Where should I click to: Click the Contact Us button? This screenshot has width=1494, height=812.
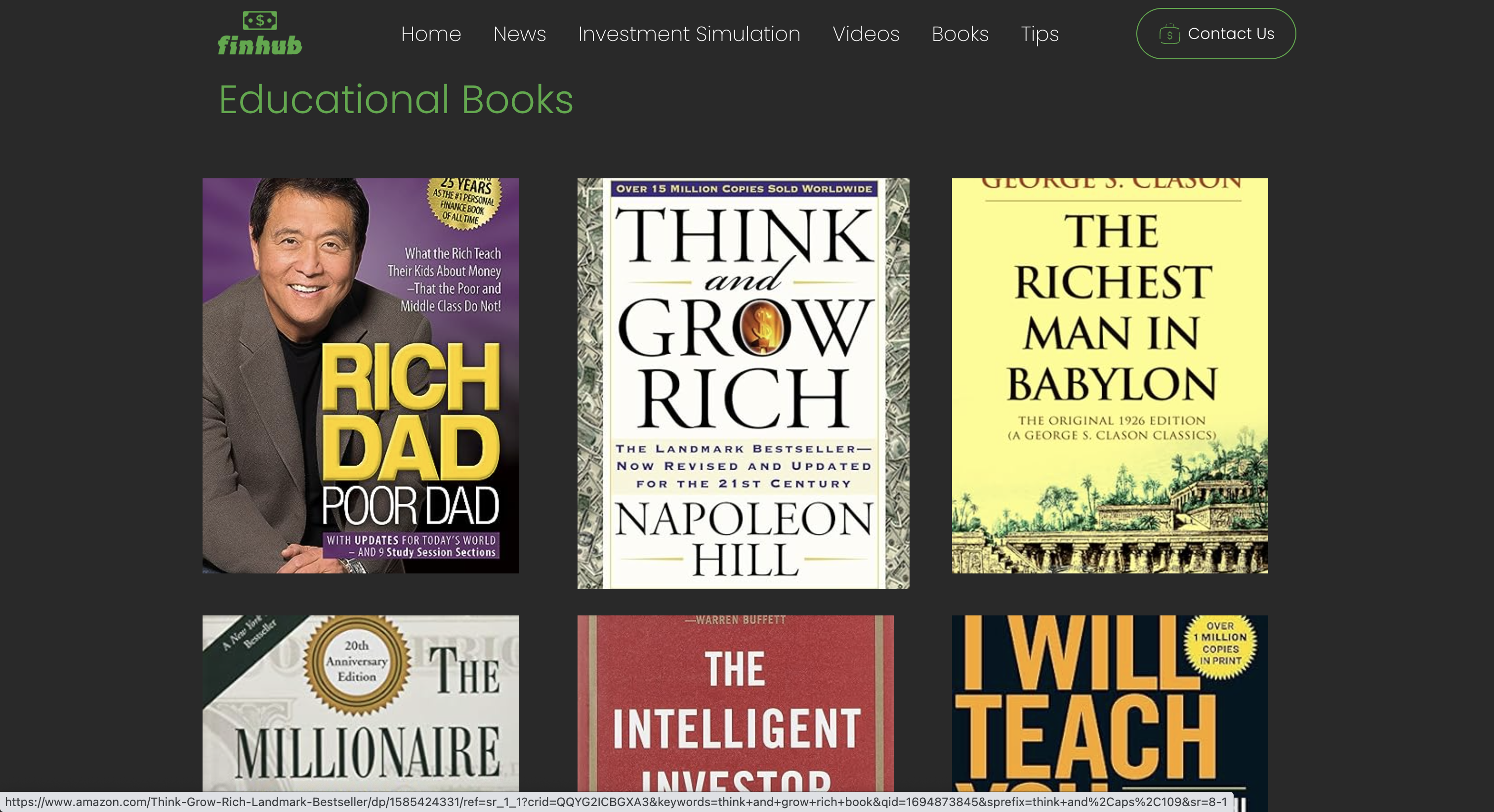1216,34
